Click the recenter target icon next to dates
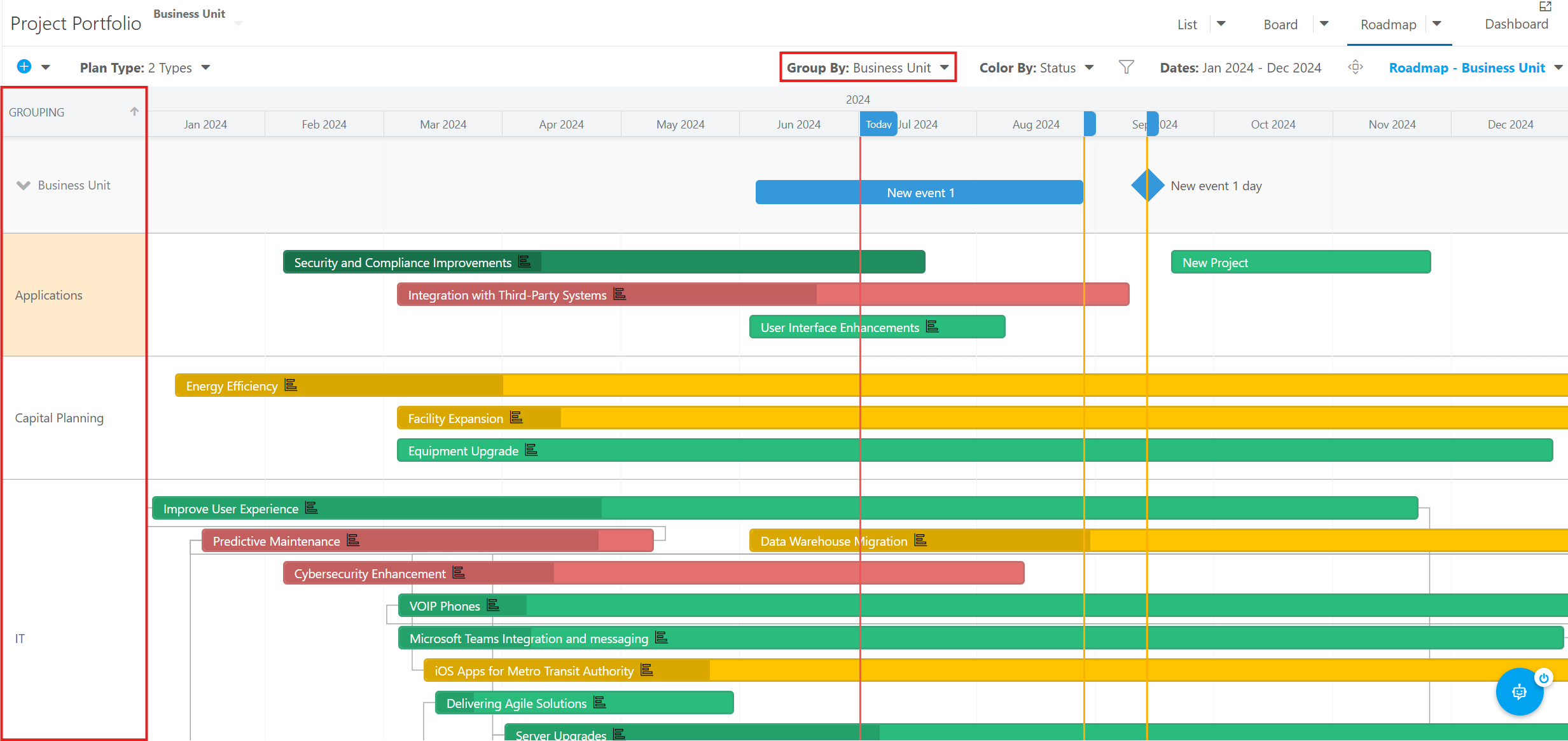Screen dimensions: 1568x741 click(1356, 67)
